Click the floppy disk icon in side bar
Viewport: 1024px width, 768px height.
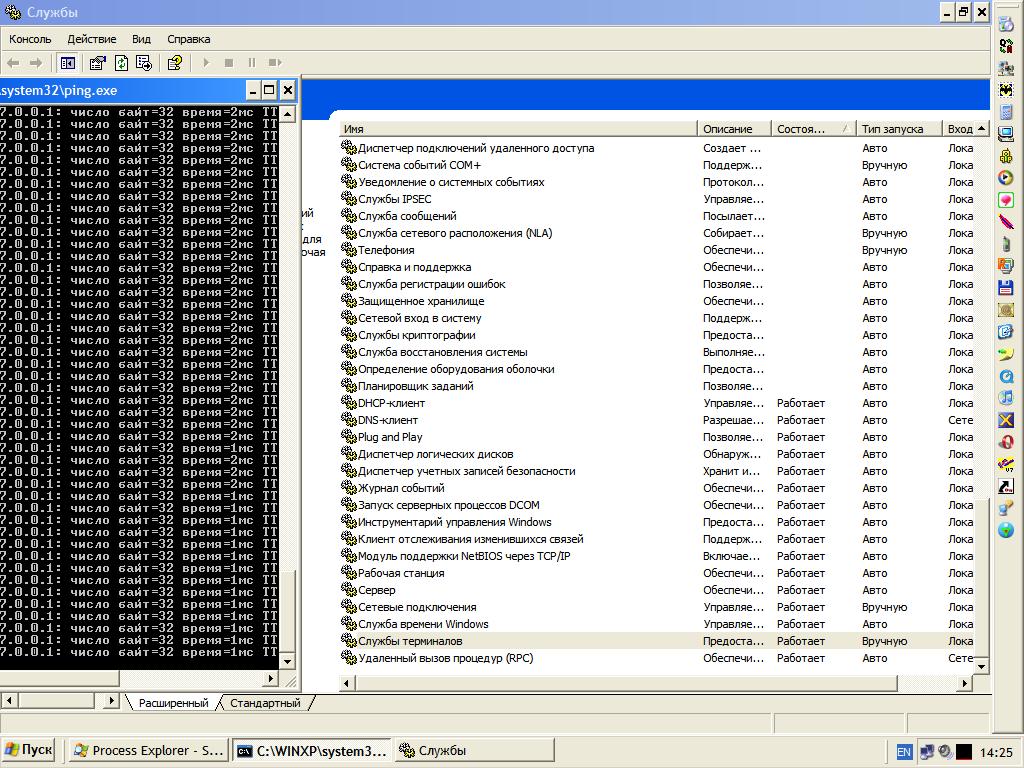click(x=1006, y=287)
